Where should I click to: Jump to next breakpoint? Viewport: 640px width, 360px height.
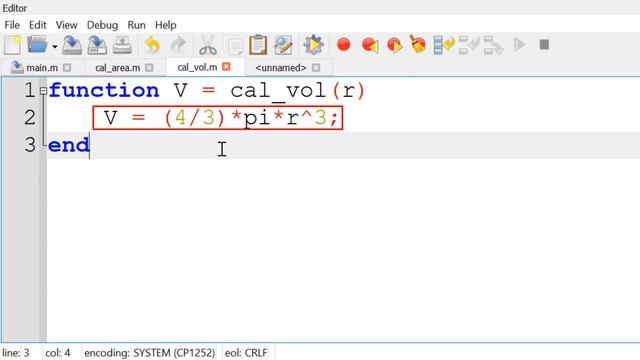tap(395, 44)
